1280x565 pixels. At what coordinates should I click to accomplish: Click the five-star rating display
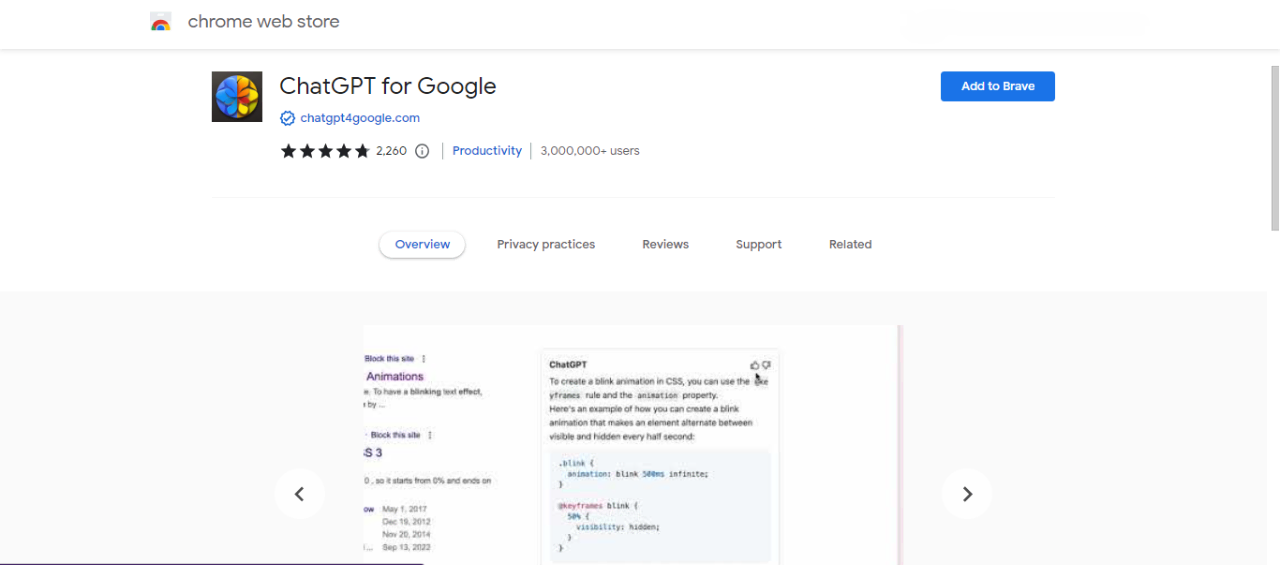tap(325, 151)
